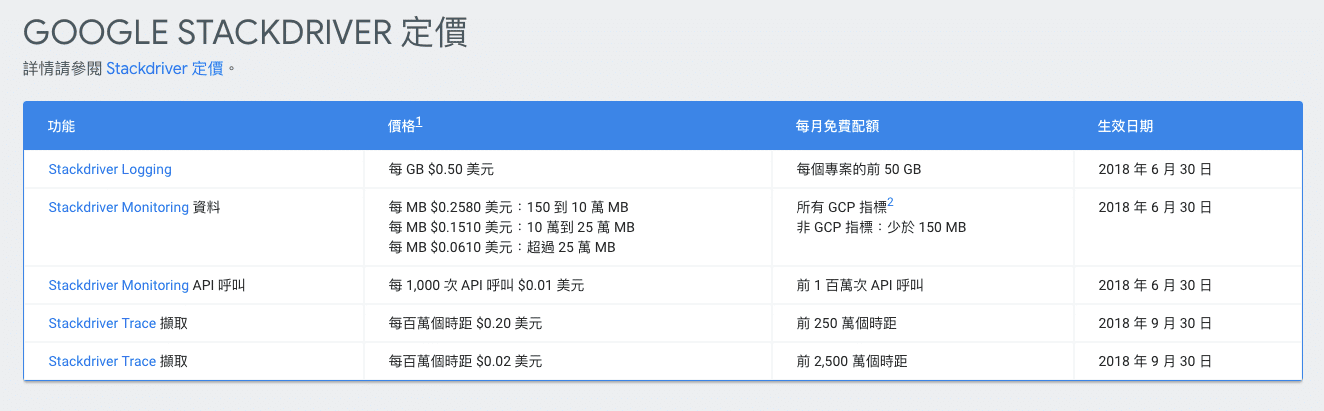The height and width of the screenshot is (411, 1324).
Task: Click 每 MB $0.0610 美元 pricing tier line
Action: point(501,247)
